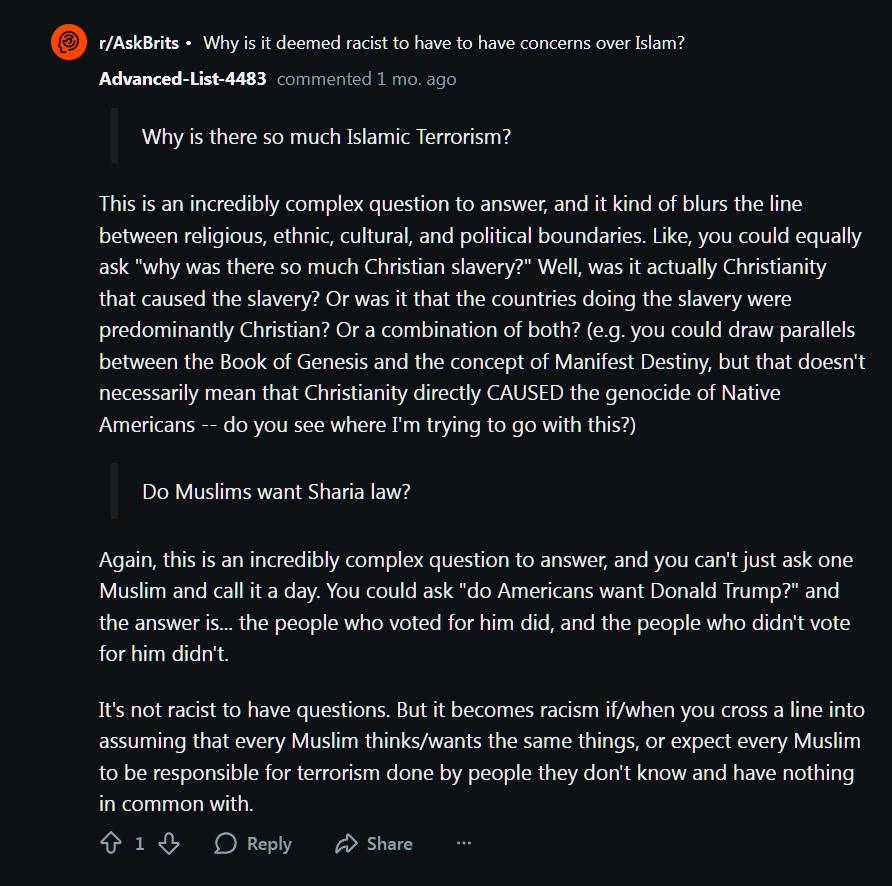Click the r/AskBrits subreddit avatar icon
The width and height of the screenshot is (892, 886).
point(69,43)
